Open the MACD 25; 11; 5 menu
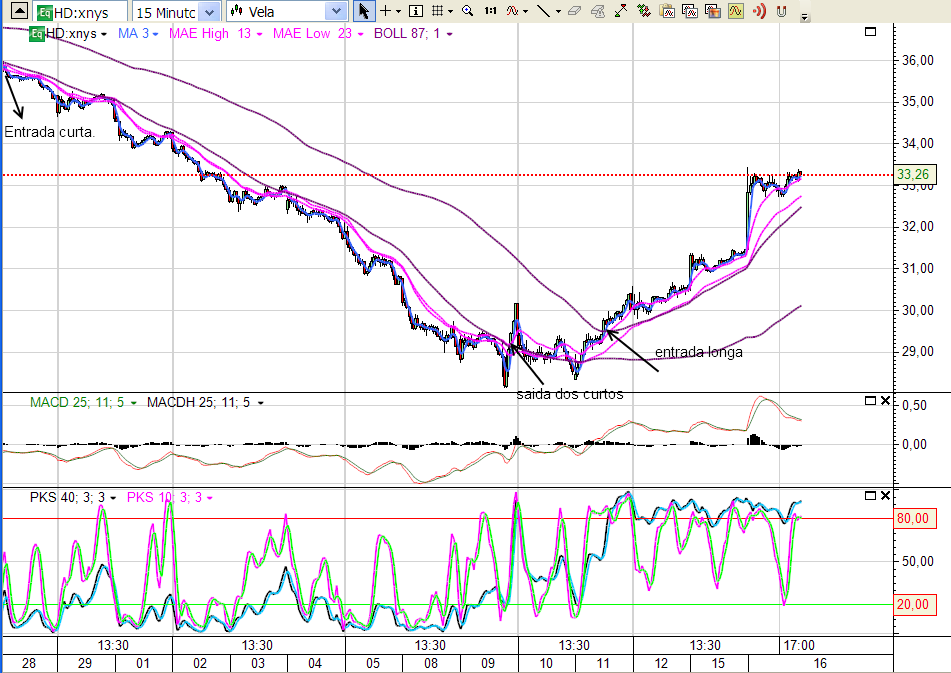Image resolution: width=951 pixels, height=673 pixels. [133, 403]
